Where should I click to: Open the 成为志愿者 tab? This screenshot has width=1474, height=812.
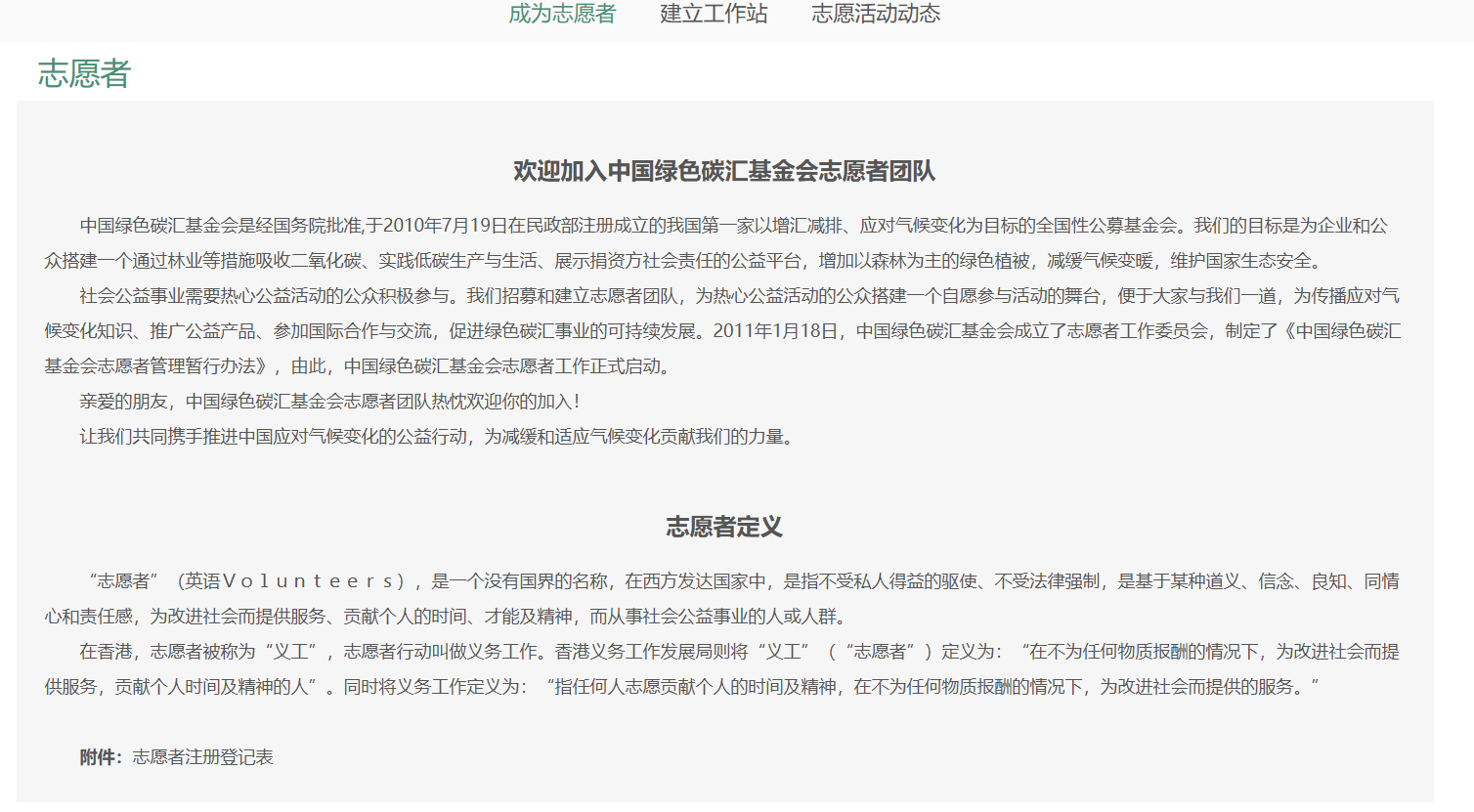pos(562,14)
